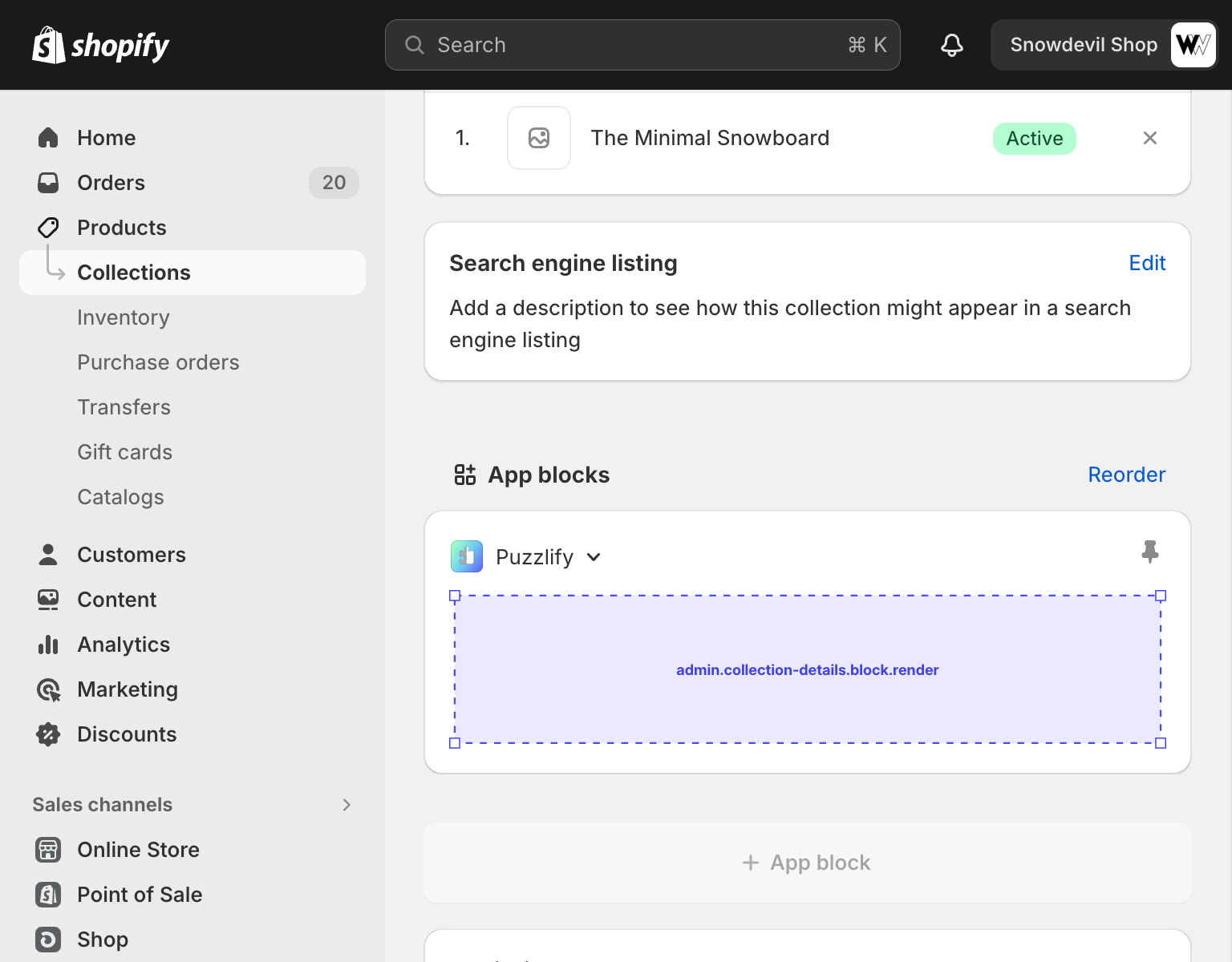Remove The Minimal Snowboard from collection

click(x=1149, y=138)
